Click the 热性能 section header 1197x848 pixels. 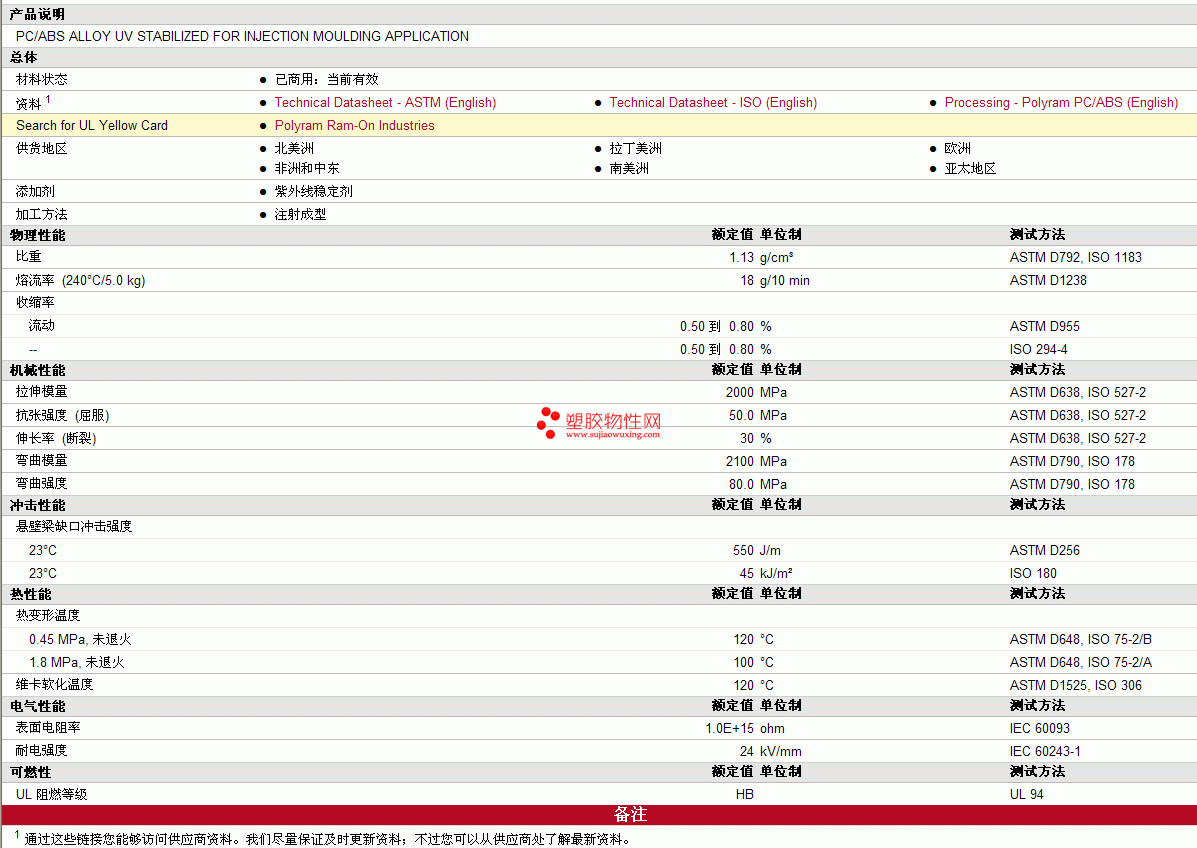(x=31, y=594)
